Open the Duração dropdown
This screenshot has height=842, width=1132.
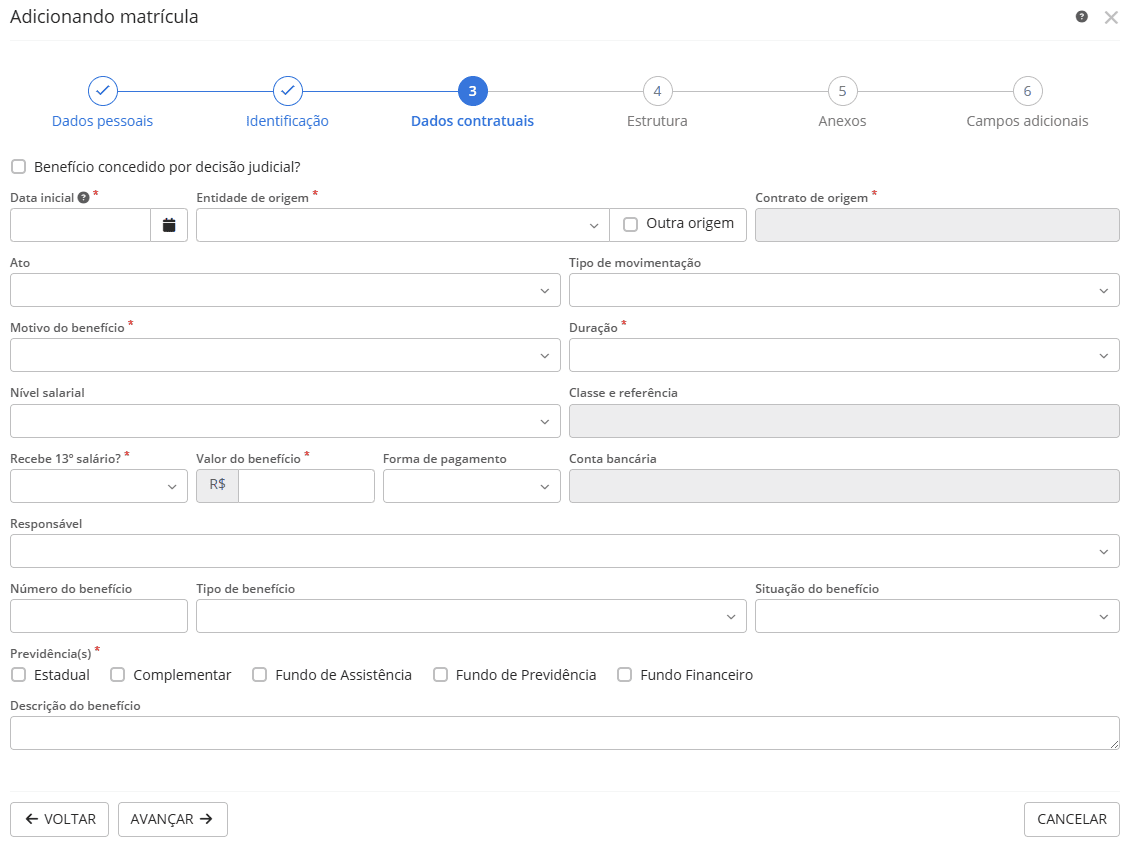coord(843,355)
